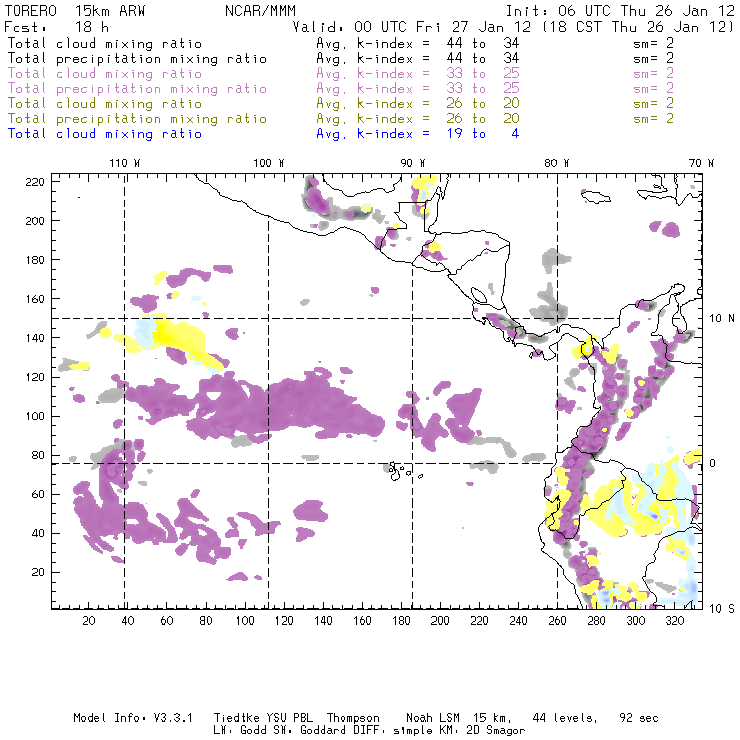Click the 'Noah LSM' text
Viewport: 740px width, 740px height.
pyautogui.click(x=433, y=718)
